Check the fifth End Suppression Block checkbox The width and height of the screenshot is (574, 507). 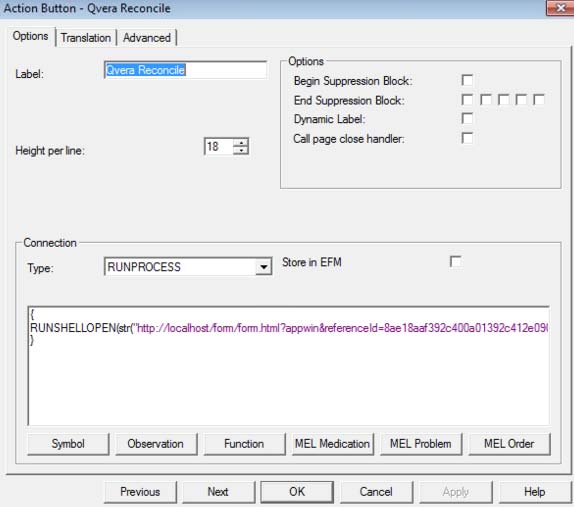pos(539,100)
